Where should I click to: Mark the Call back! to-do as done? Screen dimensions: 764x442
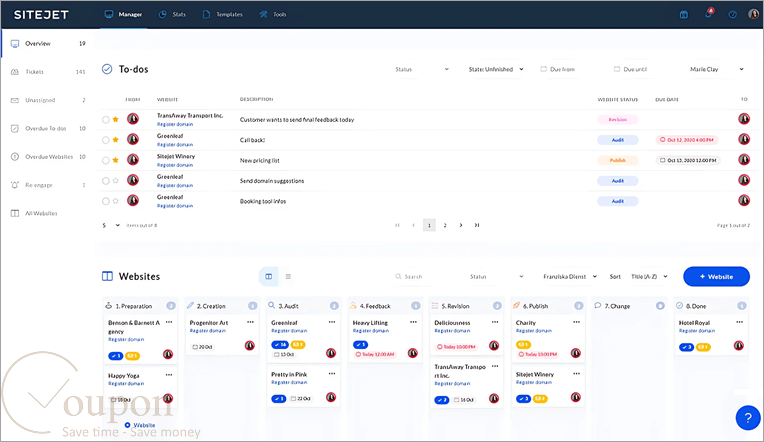point(106,140)
